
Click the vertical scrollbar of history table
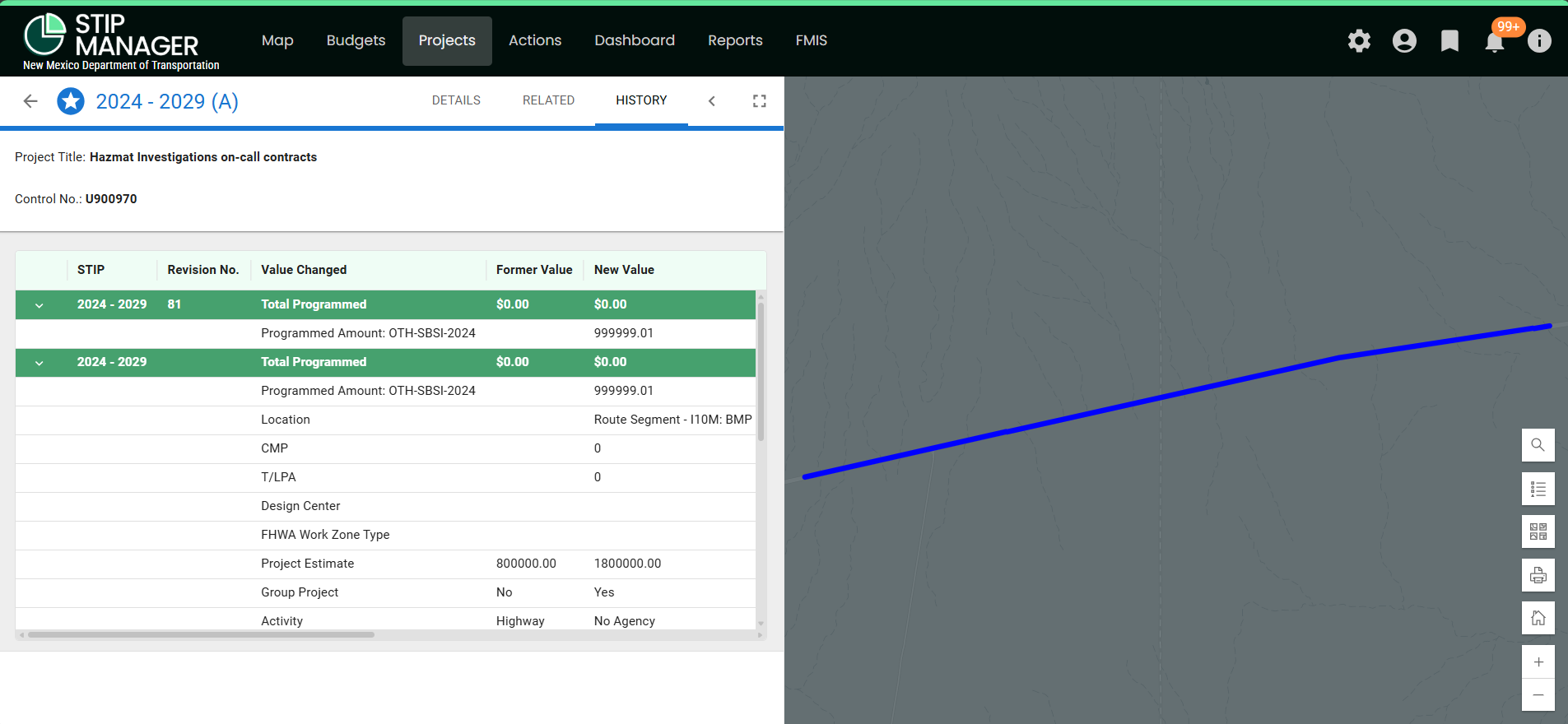pos(761,370)
